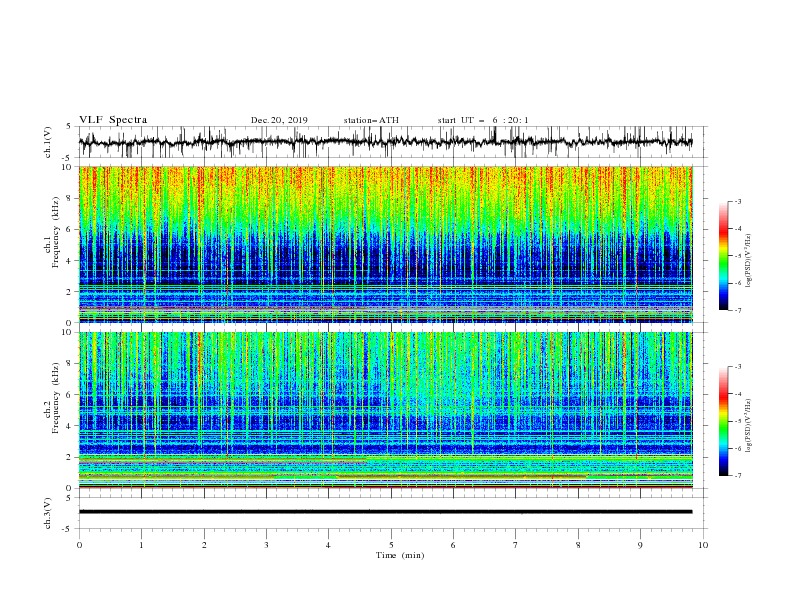Click tick "5" on the time axis
The width and height of the screenshot is (792, 612).
point(391,545)
